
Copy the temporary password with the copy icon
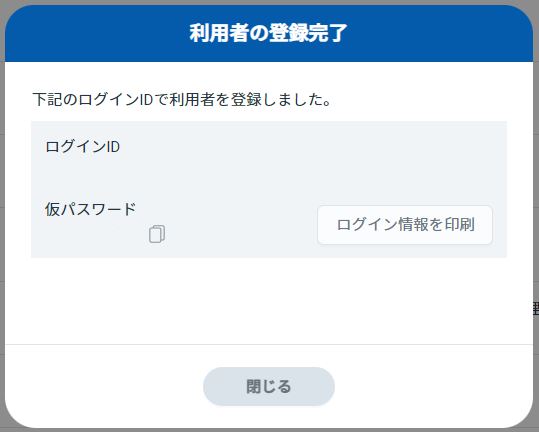157,234
